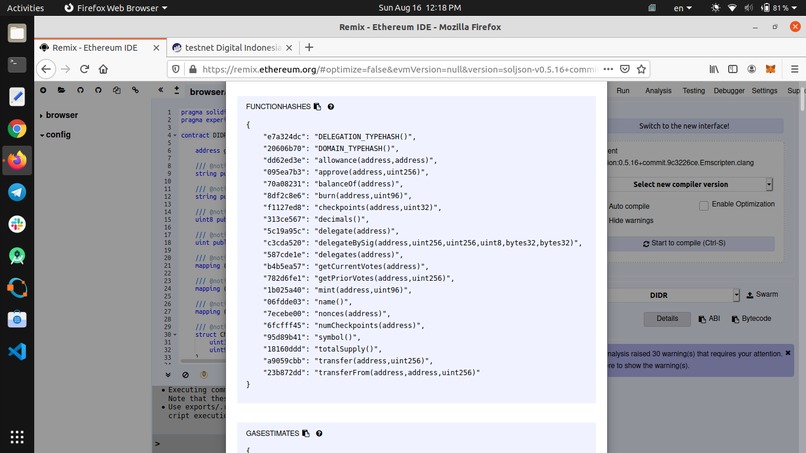Switch to the Testing tab
This screenshot has width=806, height=453.
click(x=693, y=90)
